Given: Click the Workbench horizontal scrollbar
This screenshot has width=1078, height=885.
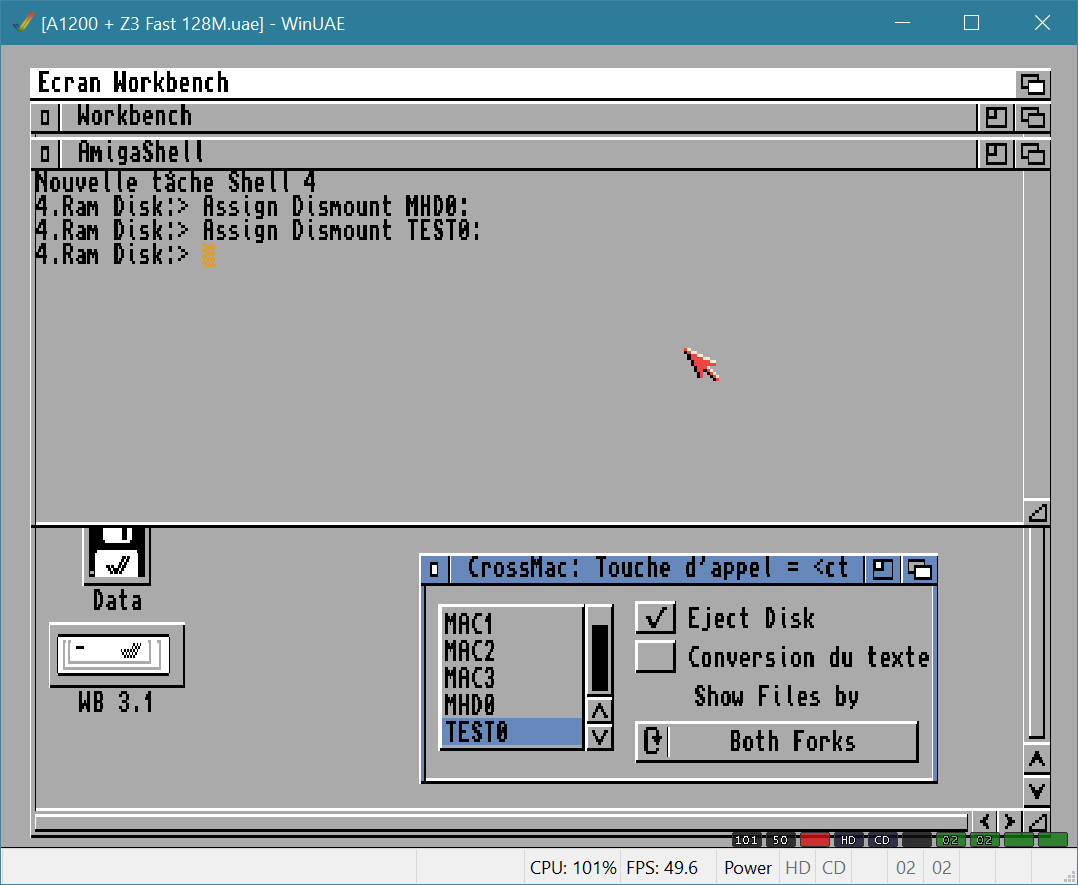Looking at the screenshot, I should [x=501, y=822].
